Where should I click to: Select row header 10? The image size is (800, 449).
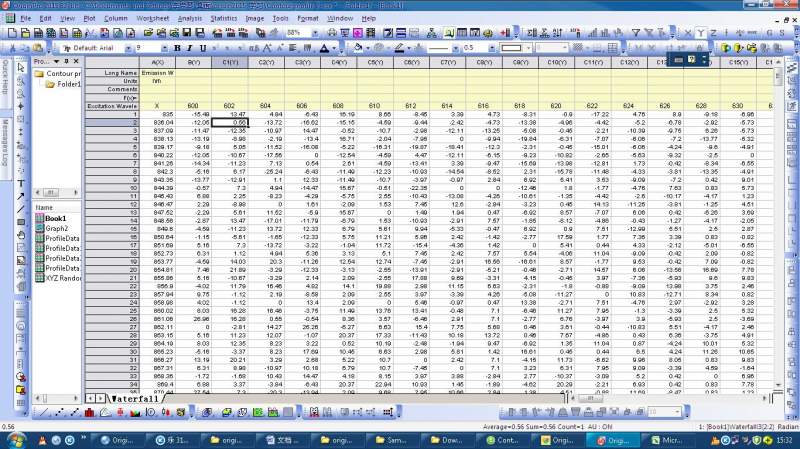(112, 188)
